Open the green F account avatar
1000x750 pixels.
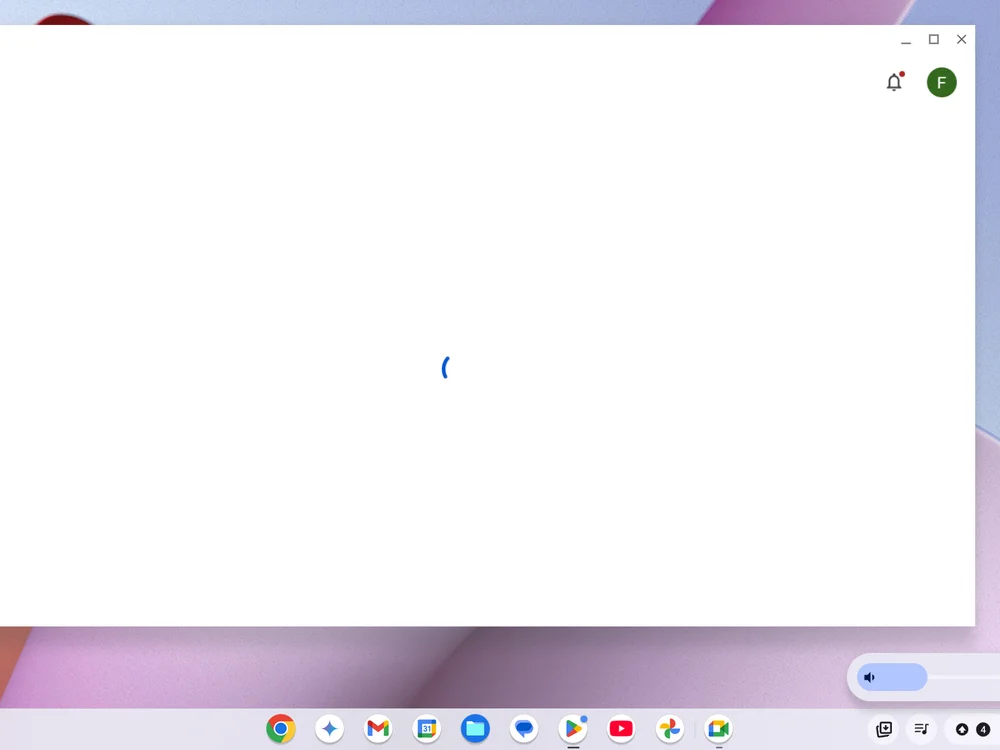tap(941, 82)
